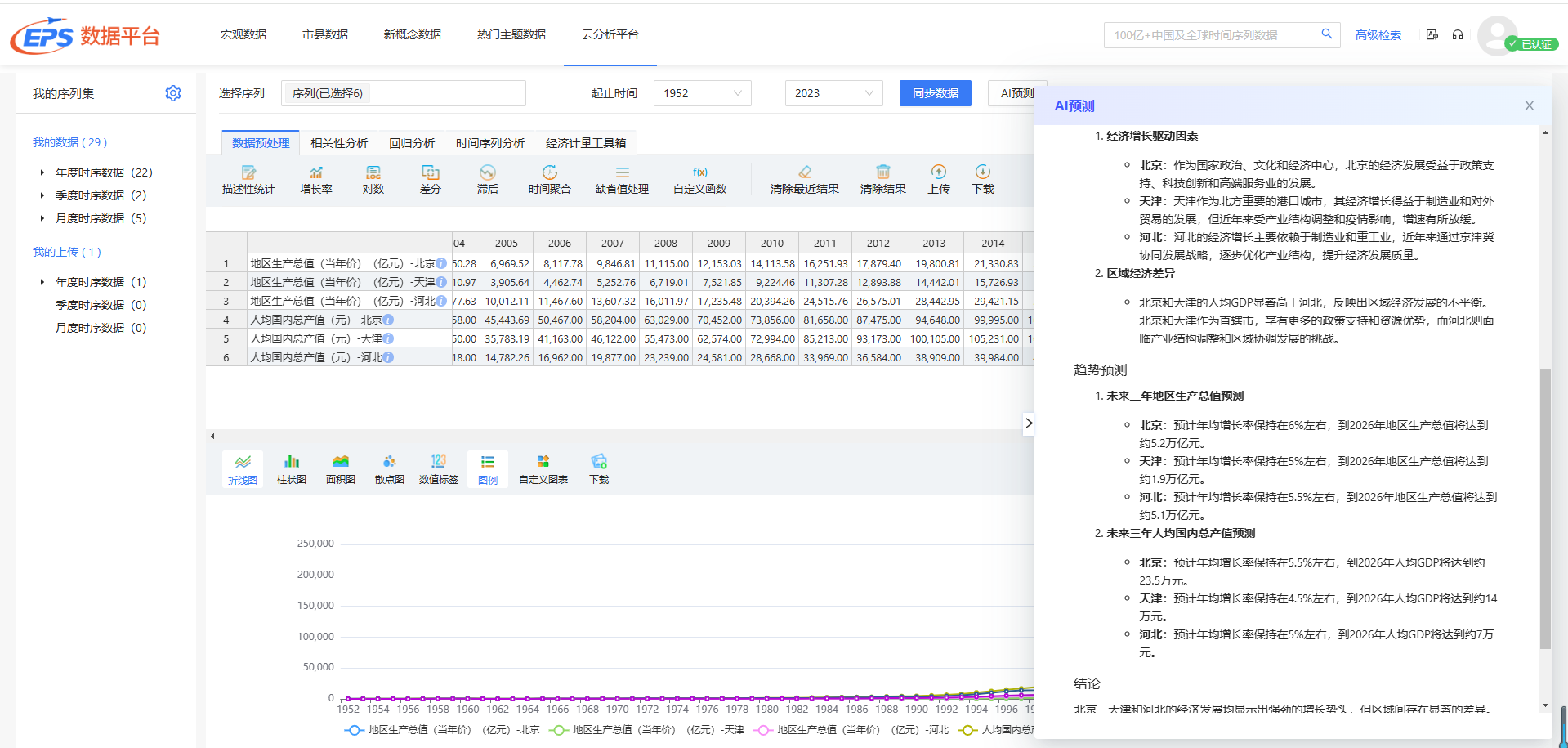Toggle 数值标签 data labels on chart

coord(439,469)
